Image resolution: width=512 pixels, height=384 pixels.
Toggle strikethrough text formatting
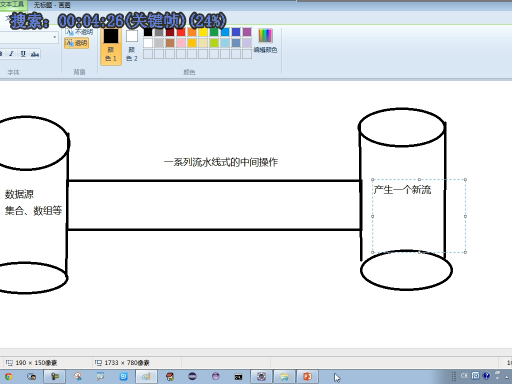tap(35, 54)
